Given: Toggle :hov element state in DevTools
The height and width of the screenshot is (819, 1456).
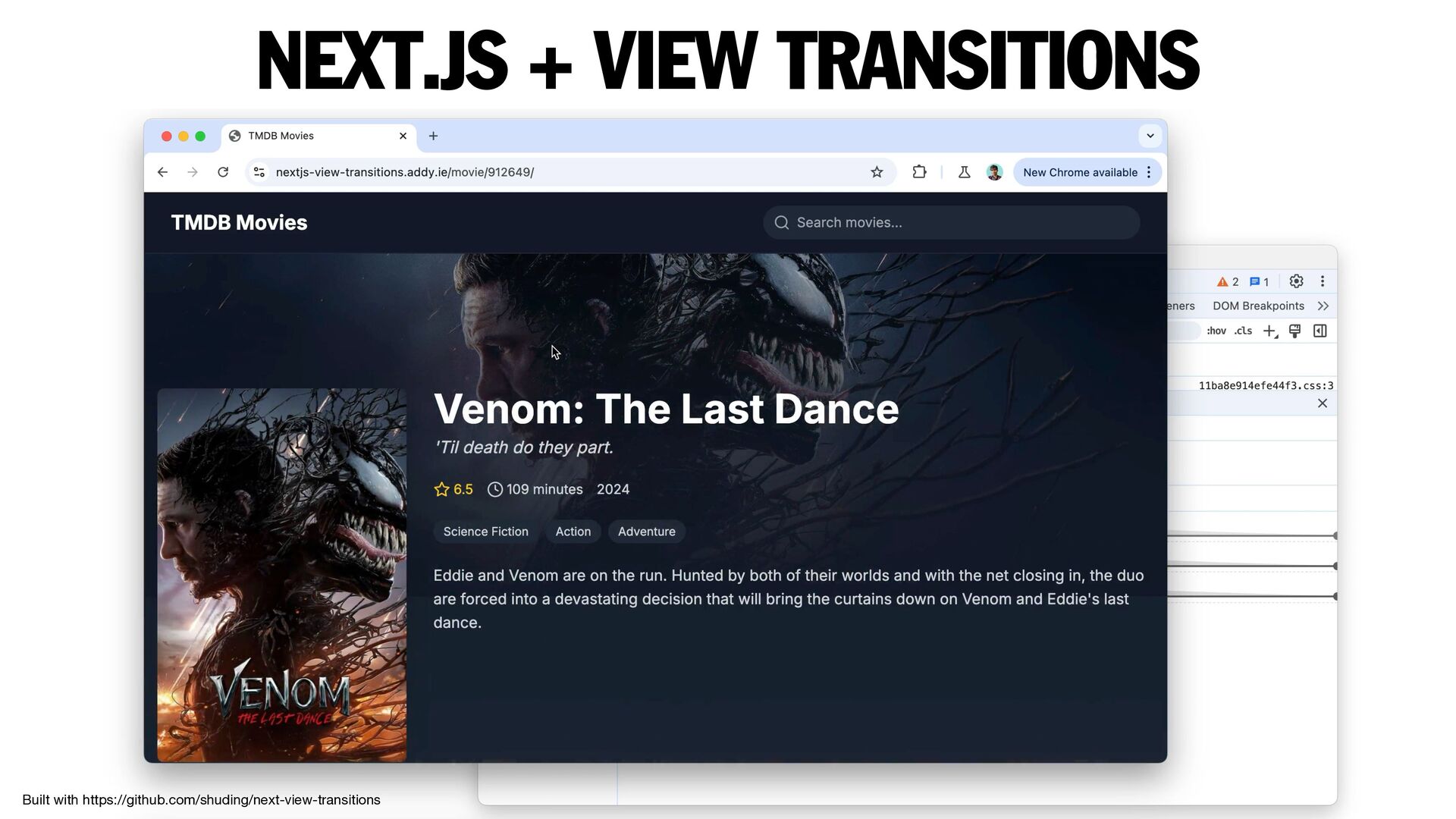Looking at the screenshot, I should coord(1216,331).
